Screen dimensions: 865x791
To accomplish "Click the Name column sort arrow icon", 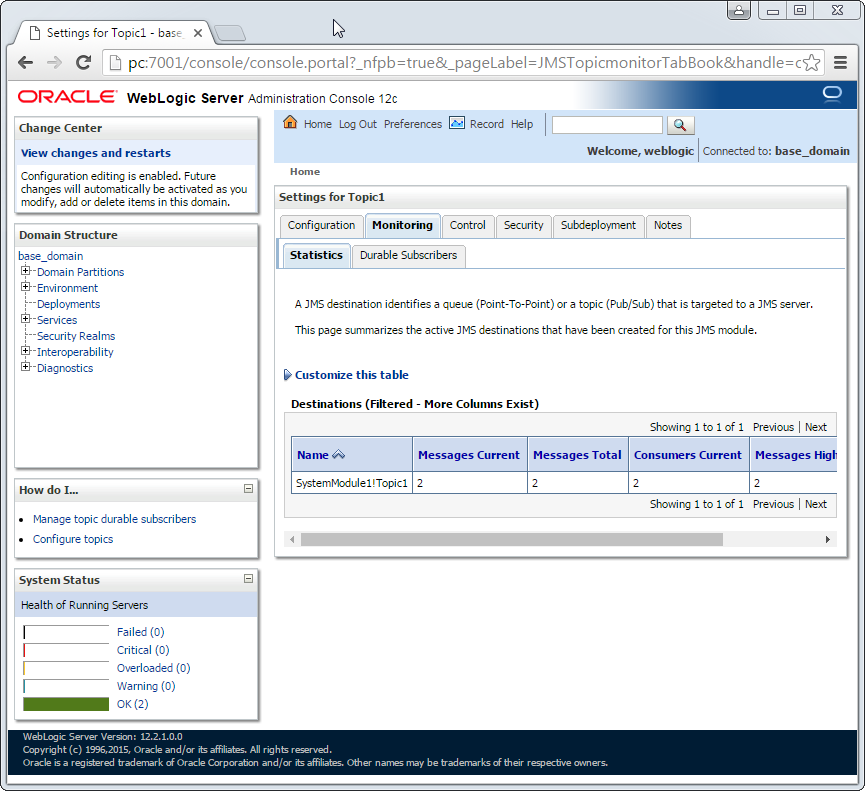I will coord(339,455).
